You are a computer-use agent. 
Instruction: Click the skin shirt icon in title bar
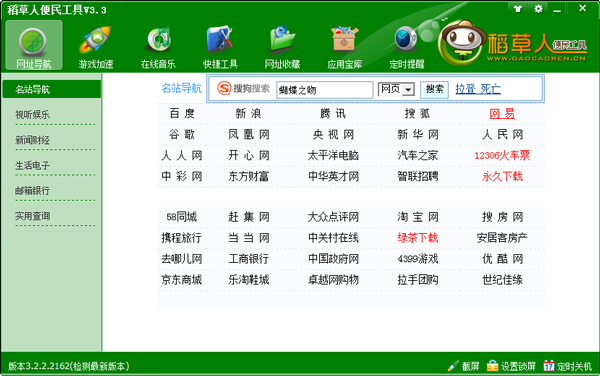click(518, 8)
